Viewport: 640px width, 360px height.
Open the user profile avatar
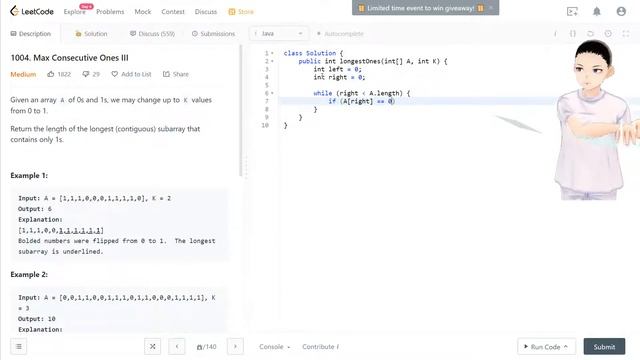coord(621,11)
